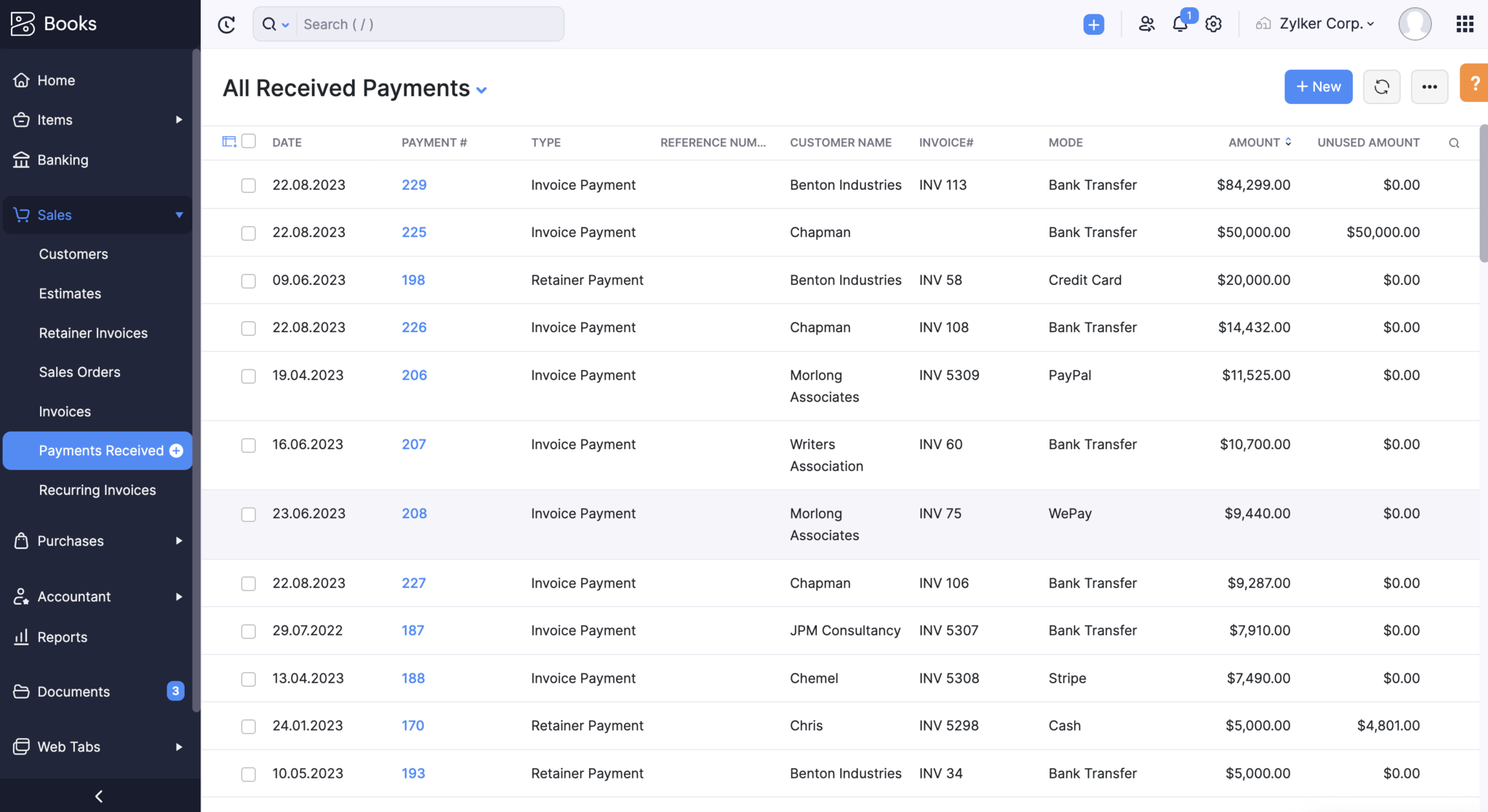The image size is (1488, 812).
Task: Expand the Items sidebar menu
Action: pos(178,120)
